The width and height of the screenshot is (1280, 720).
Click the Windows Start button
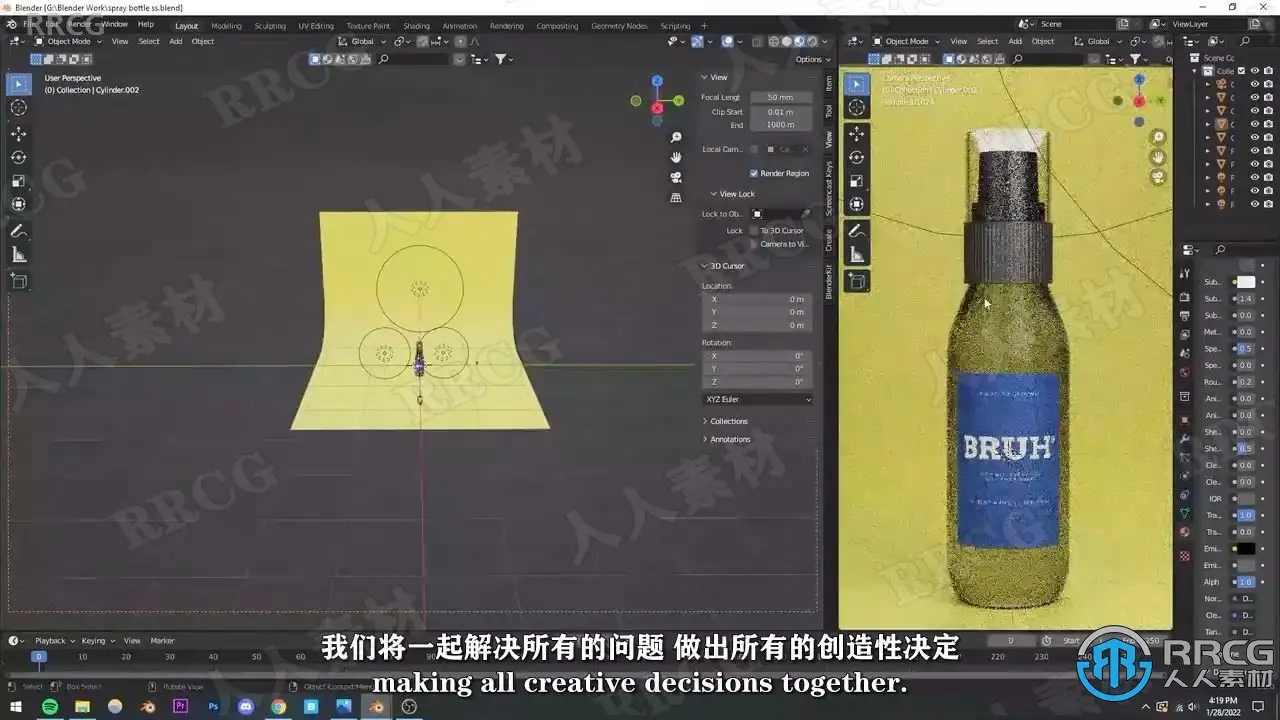click(17, 707)
